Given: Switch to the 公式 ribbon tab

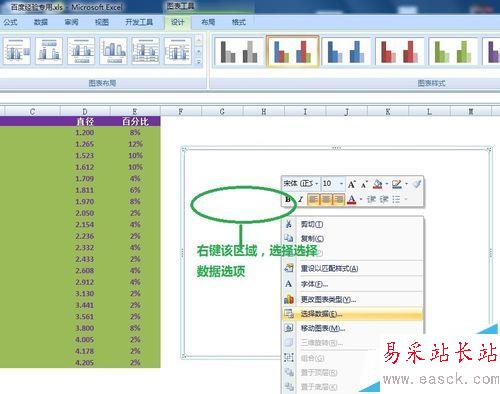Looking at the screenshot, I should click(10, 22).
